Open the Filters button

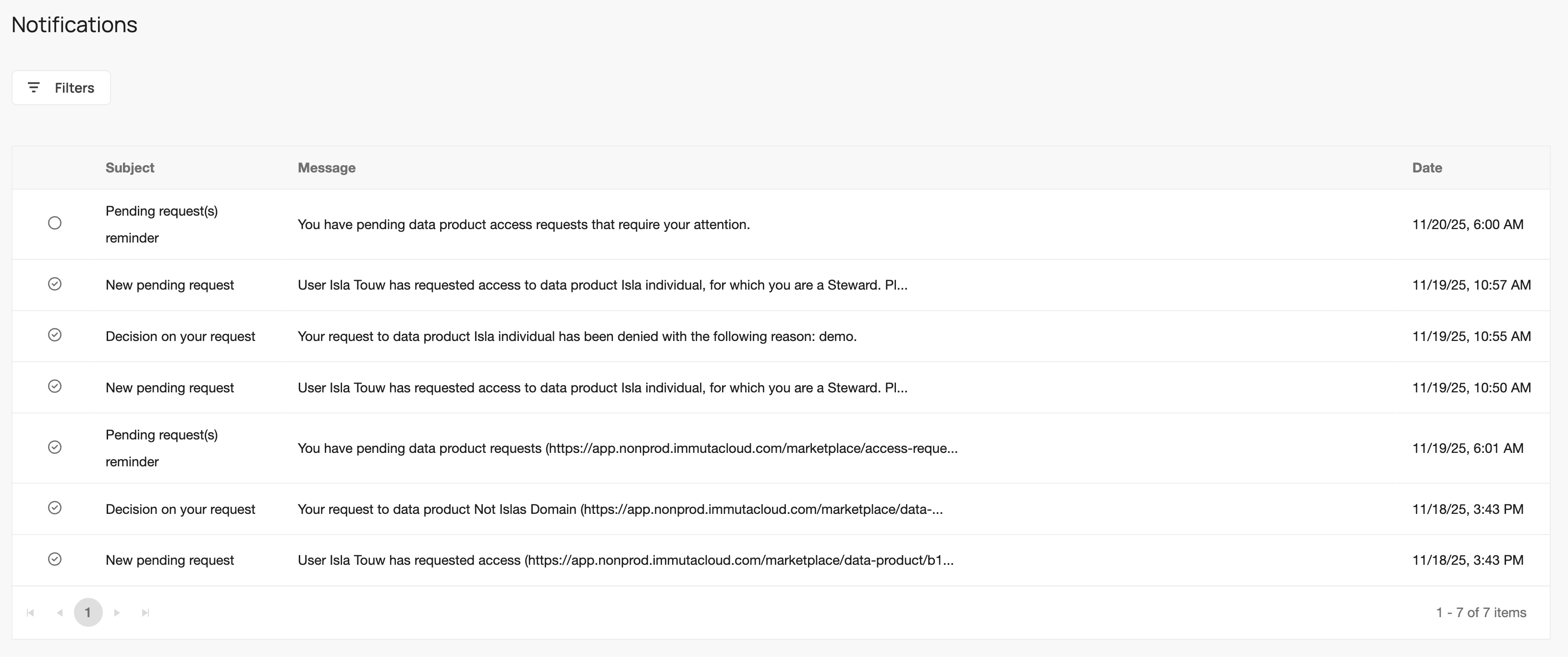point(61,87)
